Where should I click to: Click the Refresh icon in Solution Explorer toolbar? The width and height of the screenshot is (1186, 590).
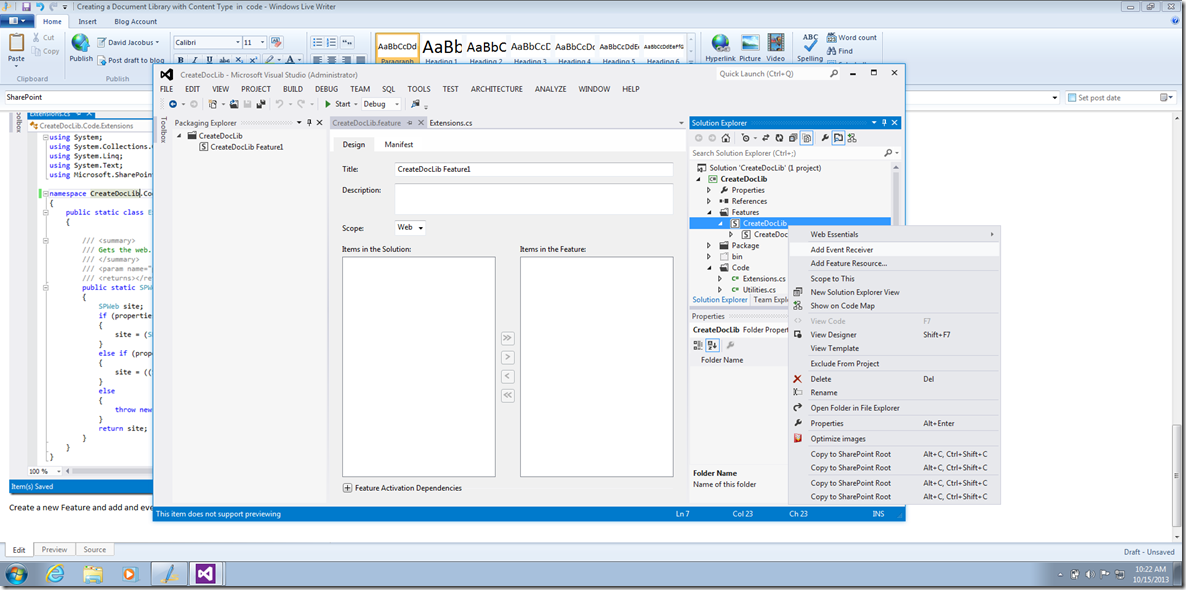click(x=779, y=138)
